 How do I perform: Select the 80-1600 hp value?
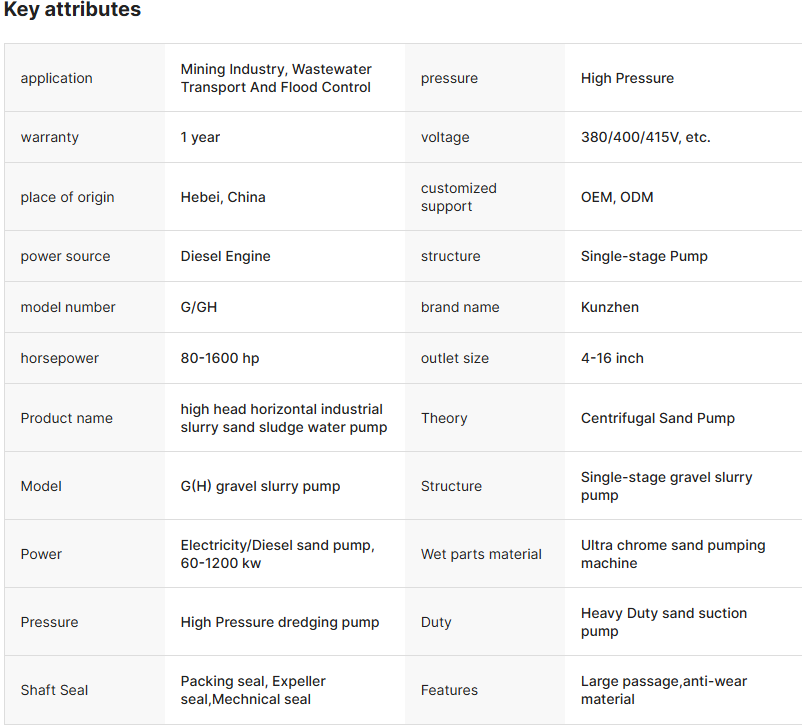click(219, 358)
